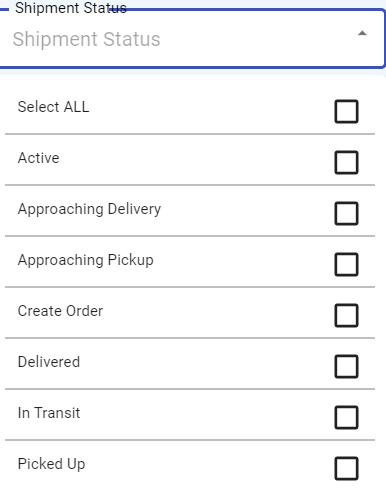The width and height of the screenshot is (386, 502).
Task: Pick the In Transit option text
Action: [x=49, y=413]
